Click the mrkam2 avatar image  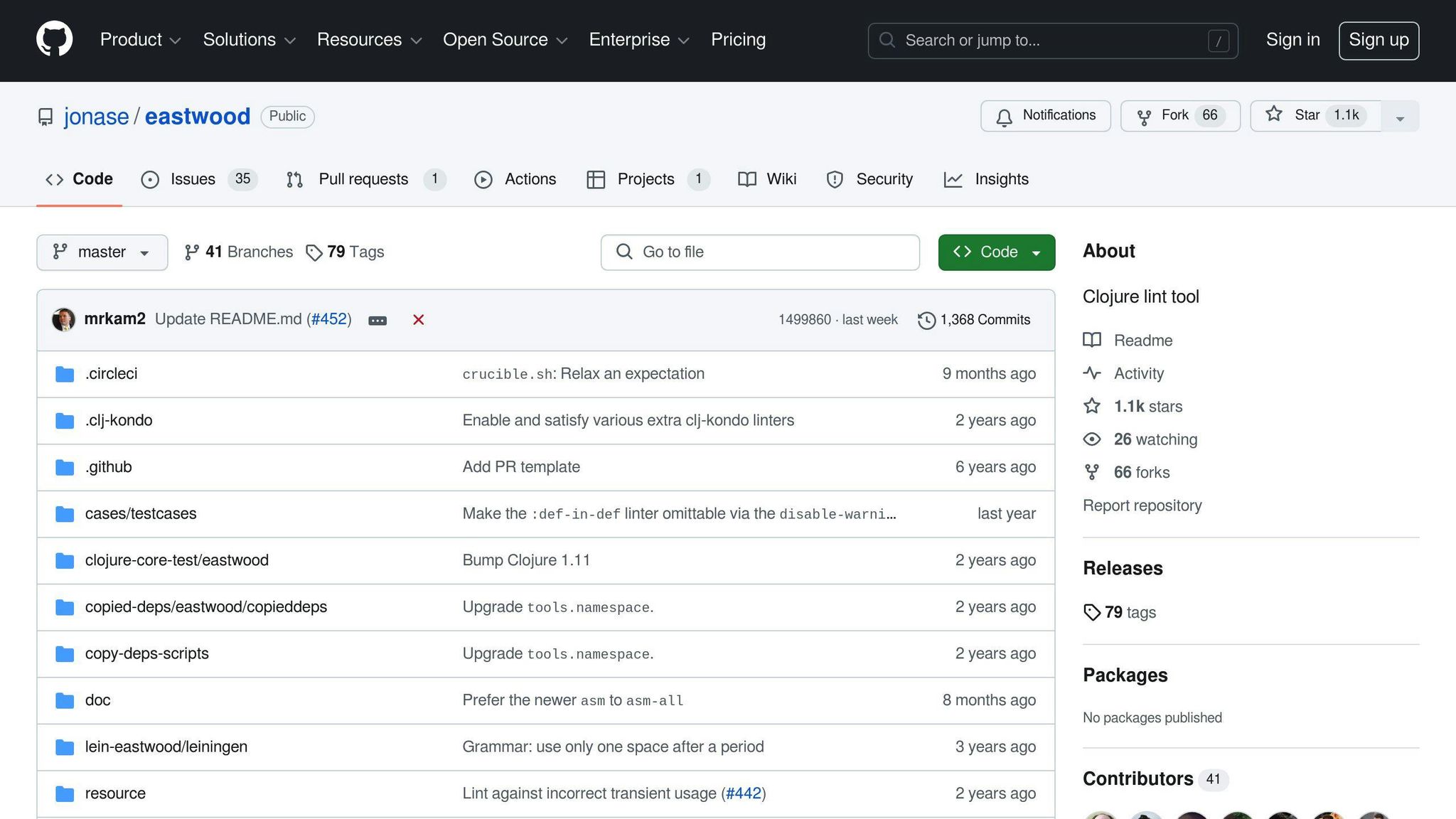[64, 319]
